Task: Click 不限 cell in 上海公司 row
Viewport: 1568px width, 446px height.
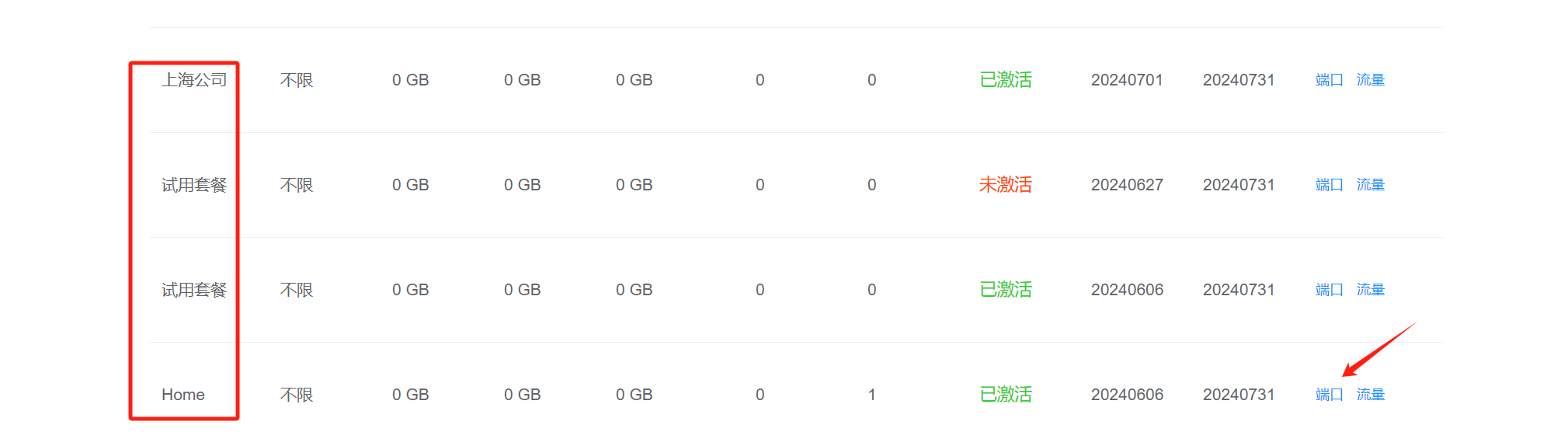Action: tap(297, 80)
